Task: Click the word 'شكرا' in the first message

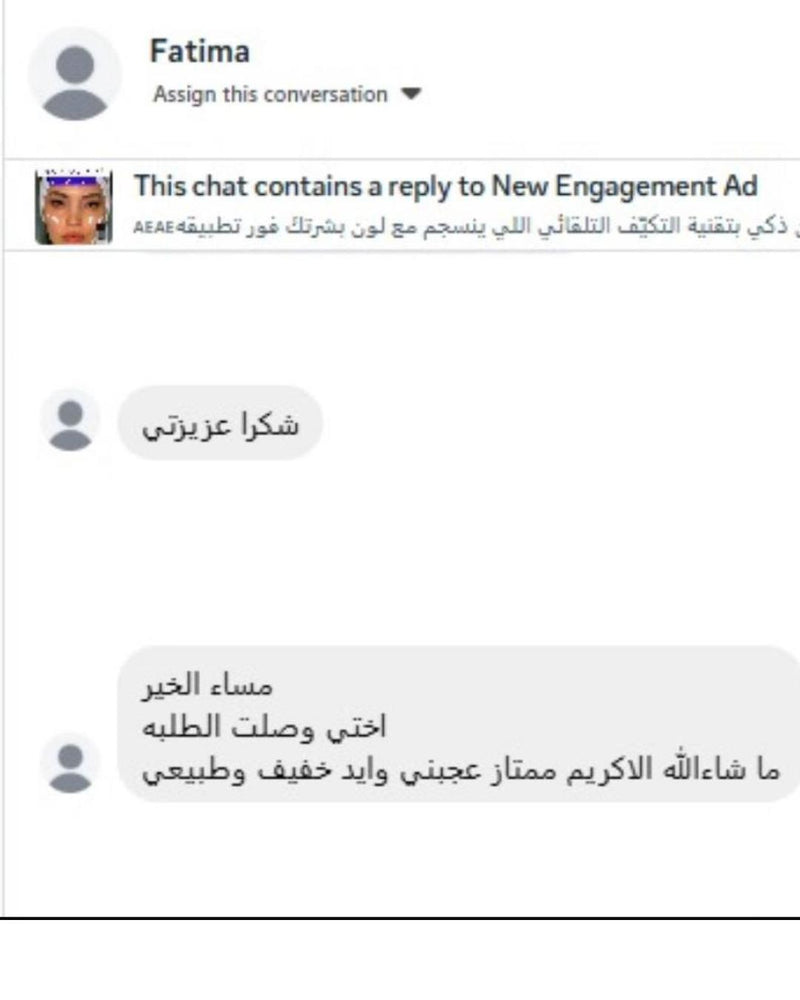Action: [x=270, y=424]
